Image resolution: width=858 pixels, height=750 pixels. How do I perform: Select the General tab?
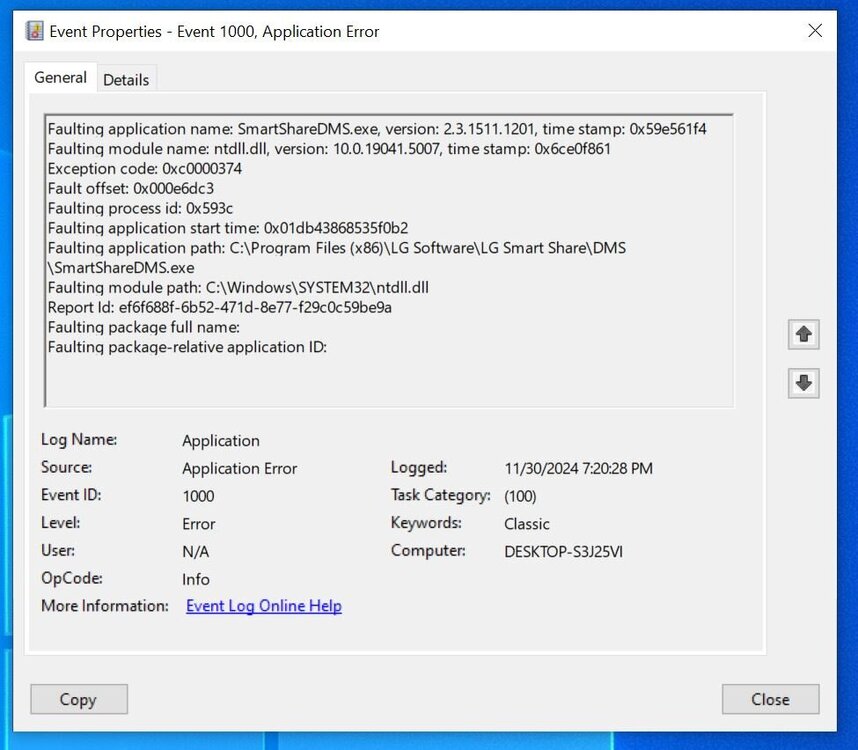tap(60, 78)
